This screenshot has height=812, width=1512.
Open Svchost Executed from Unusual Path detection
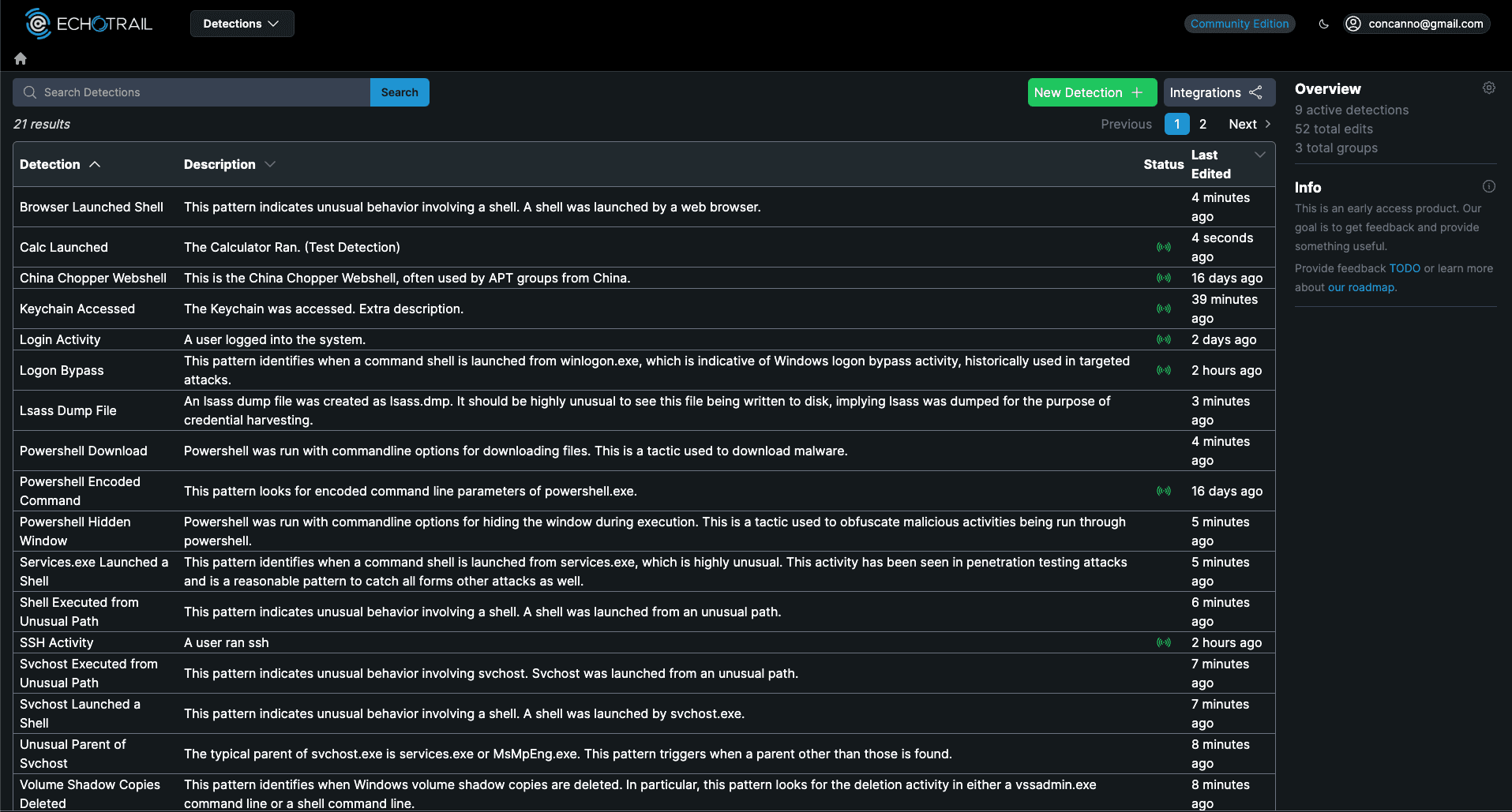[x=88, y=673]
